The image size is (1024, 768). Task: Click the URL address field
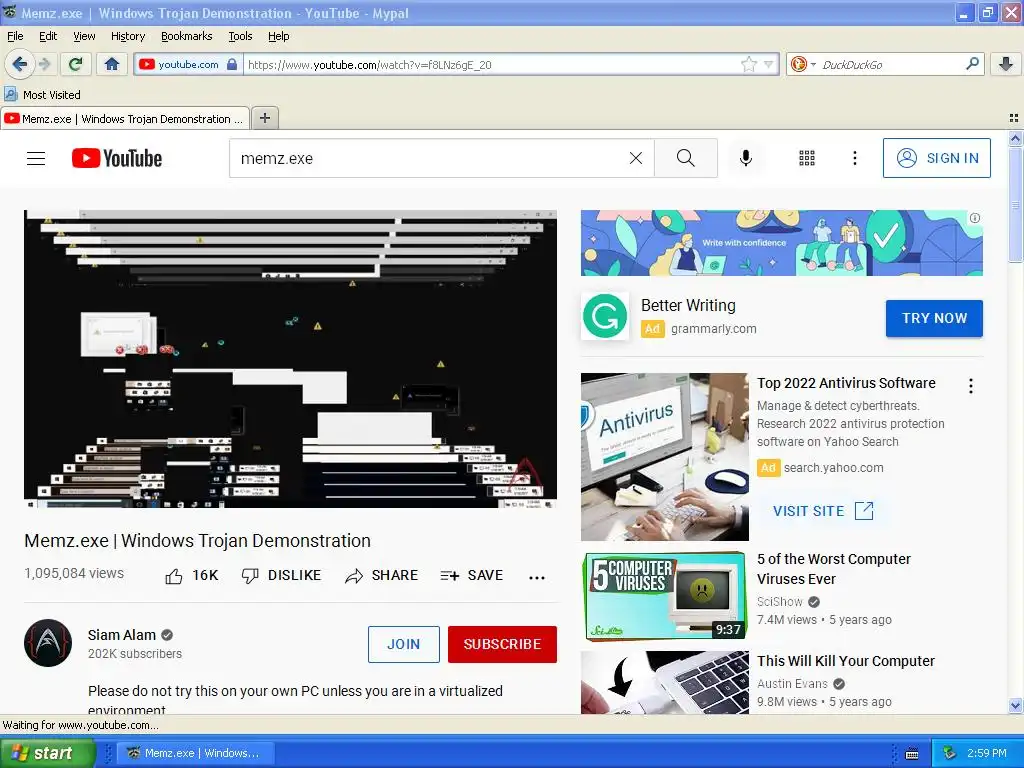point(493,64)
